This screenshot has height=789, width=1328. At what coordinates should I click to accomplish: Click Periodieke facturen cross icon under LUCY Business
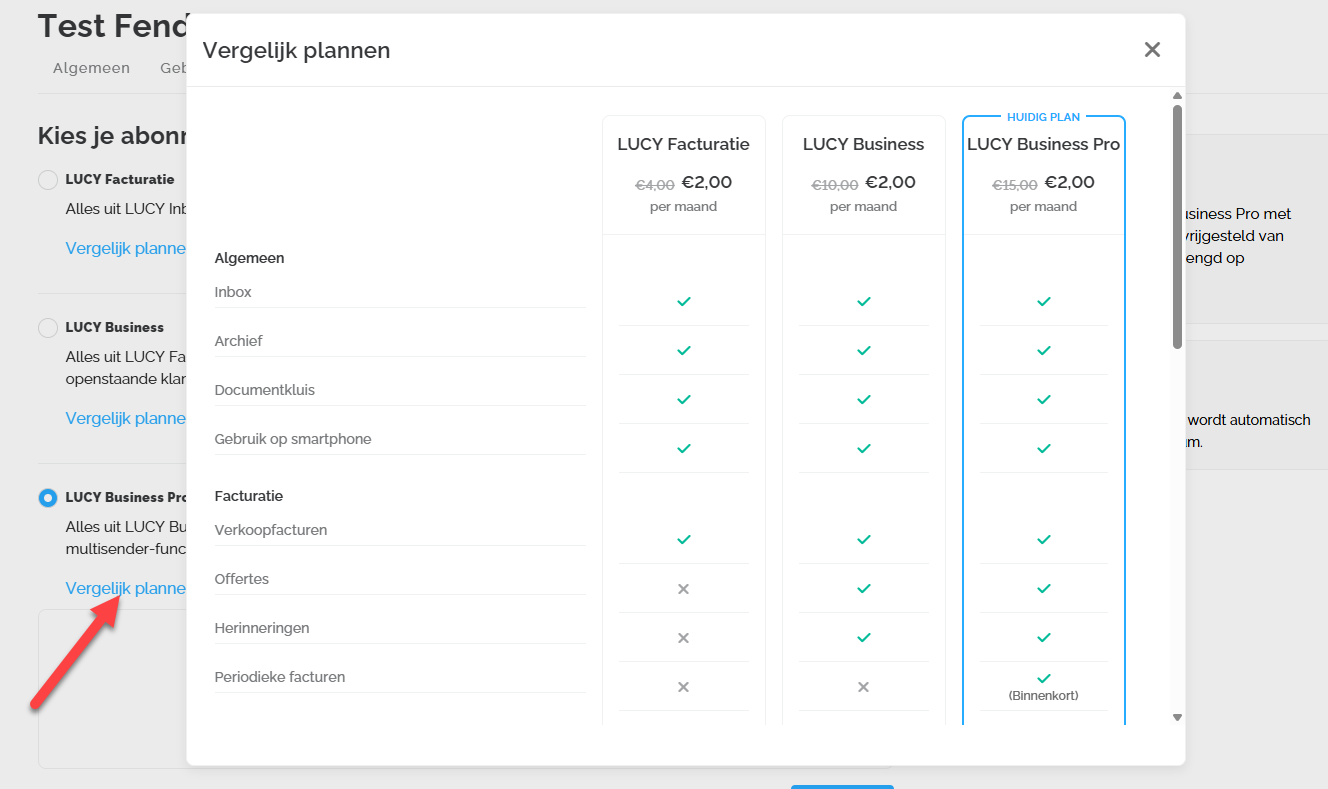tap(864, 687)
